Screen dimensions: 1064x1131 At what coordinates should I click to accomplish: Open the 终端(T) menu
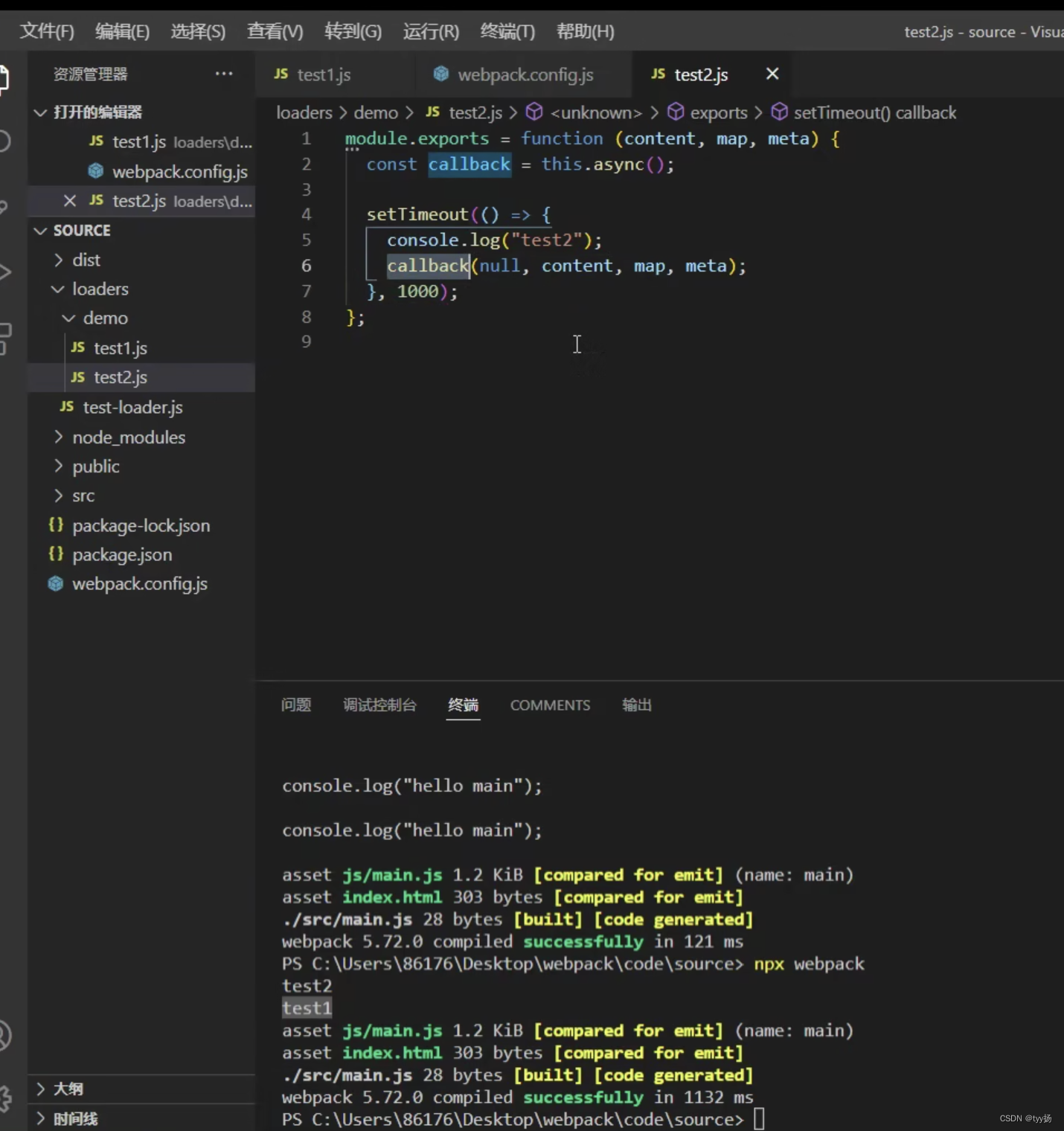click(x=507, y=31)
